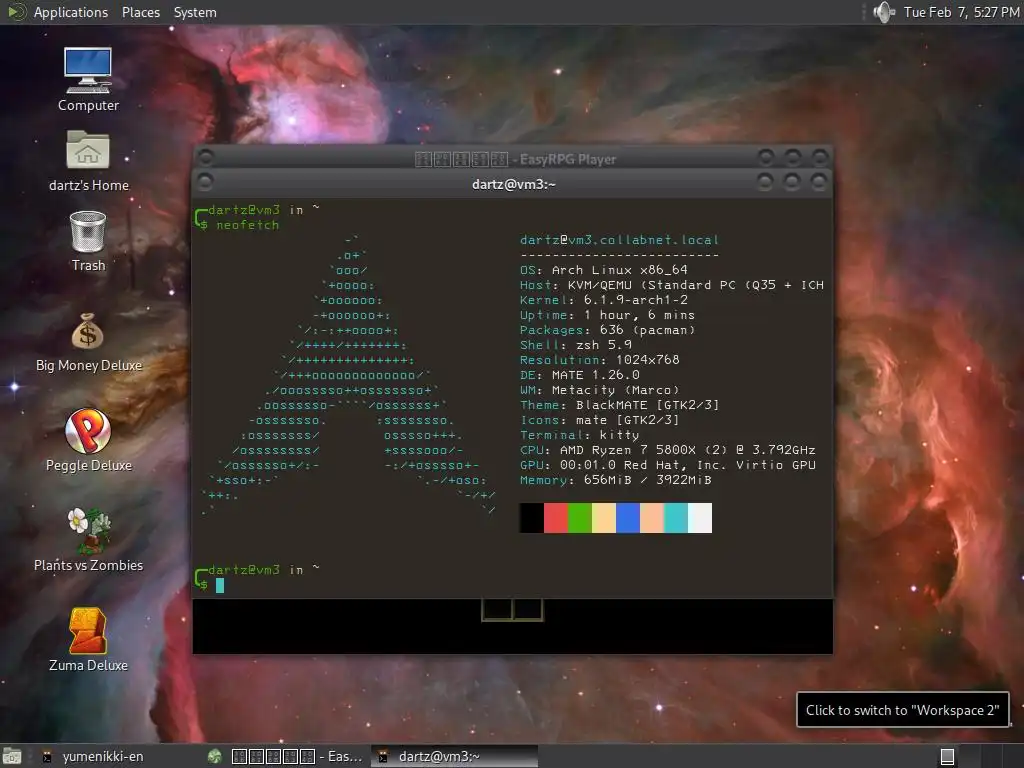Screen dimensions: 1024x768
Task: Minimize the EasyRPG Player window
Action: (x=766, y=157)
